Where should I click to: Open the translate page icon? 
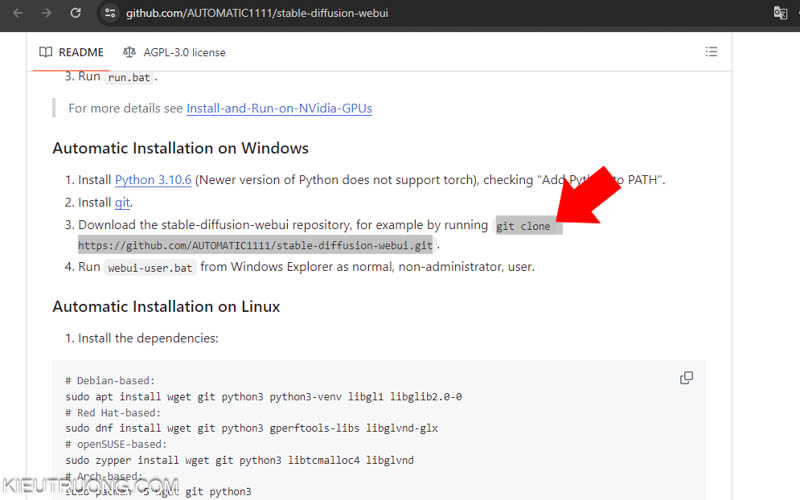tap(780, 13)
